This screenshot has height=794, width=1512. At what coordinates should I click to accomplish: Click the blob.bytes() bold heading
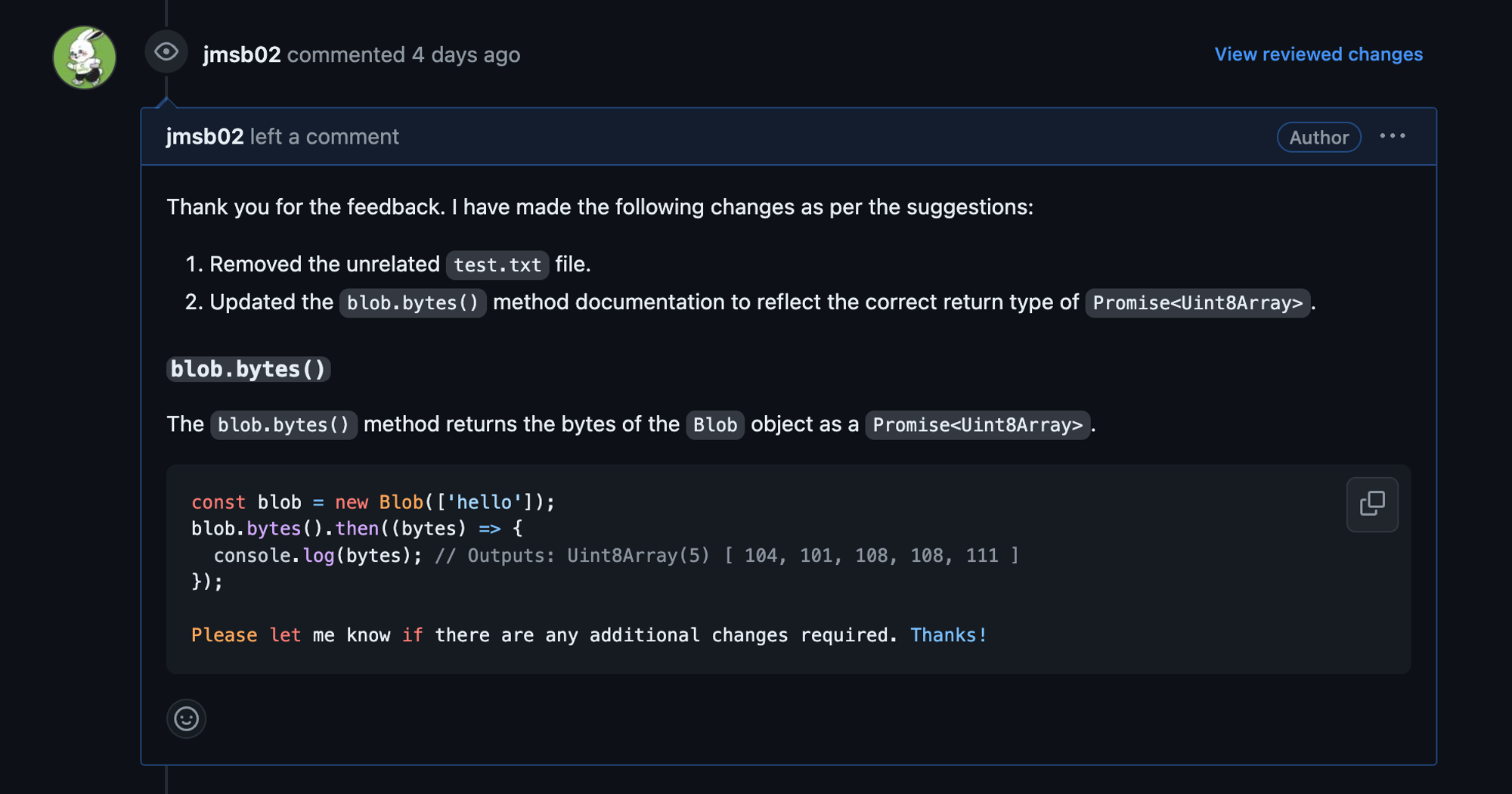[248, 369]
